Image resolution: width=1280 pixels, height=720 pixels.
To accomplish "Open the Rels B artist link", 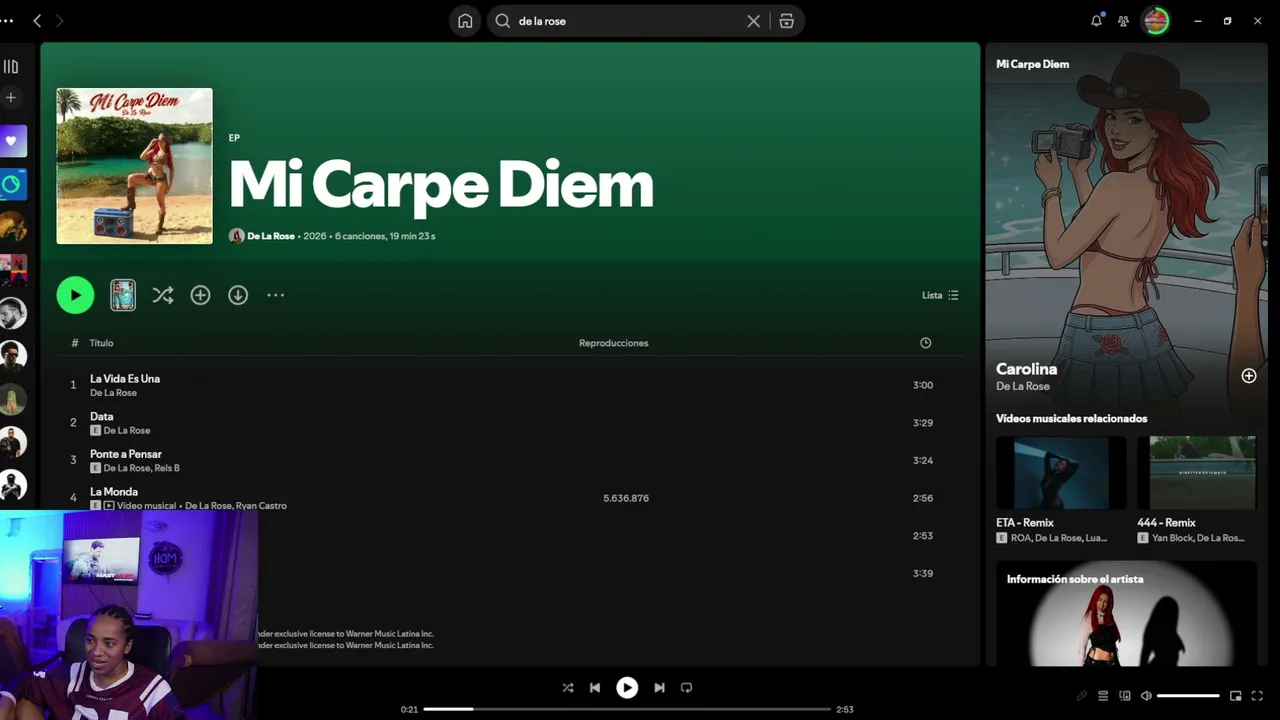I will click(167, 468).
